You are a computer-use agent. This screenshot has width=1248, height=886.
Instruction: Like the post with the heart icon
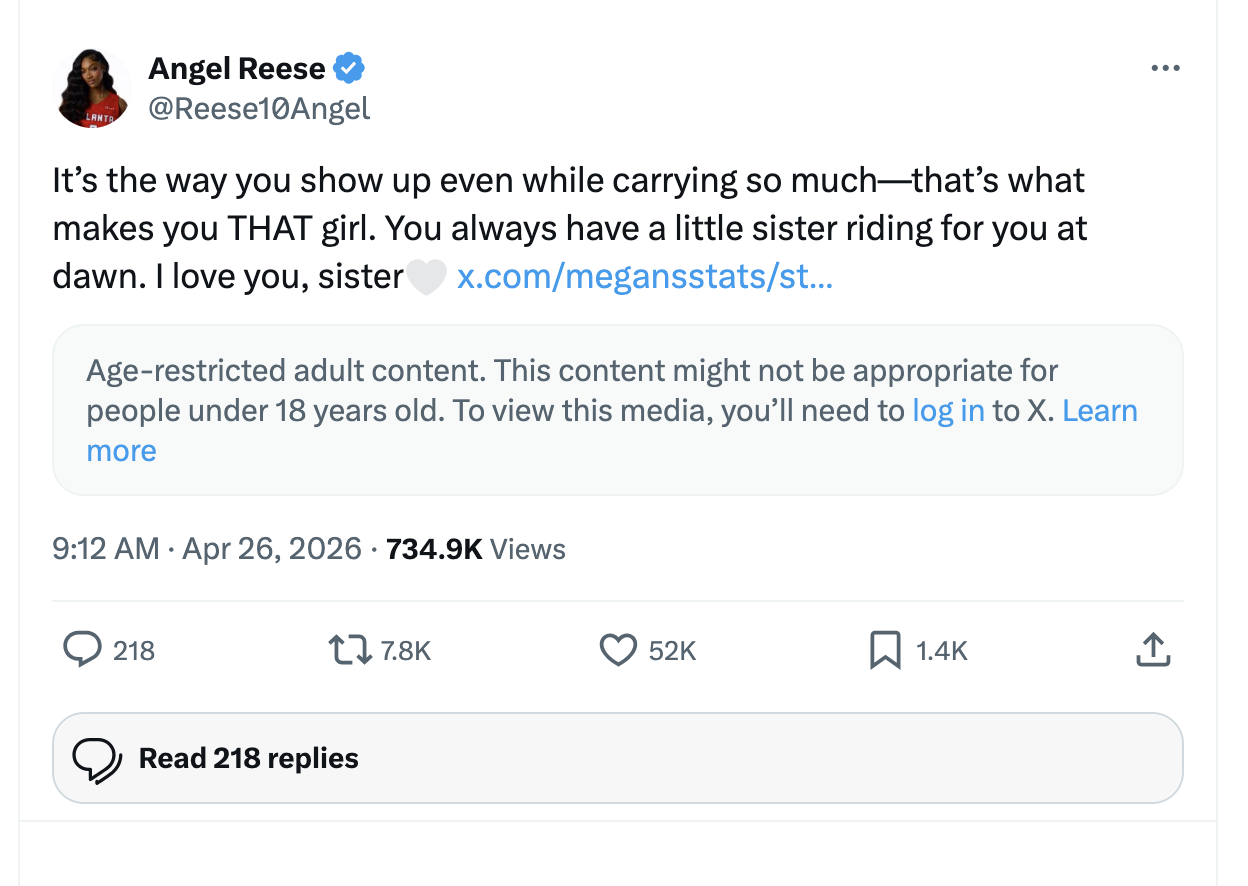617,651
